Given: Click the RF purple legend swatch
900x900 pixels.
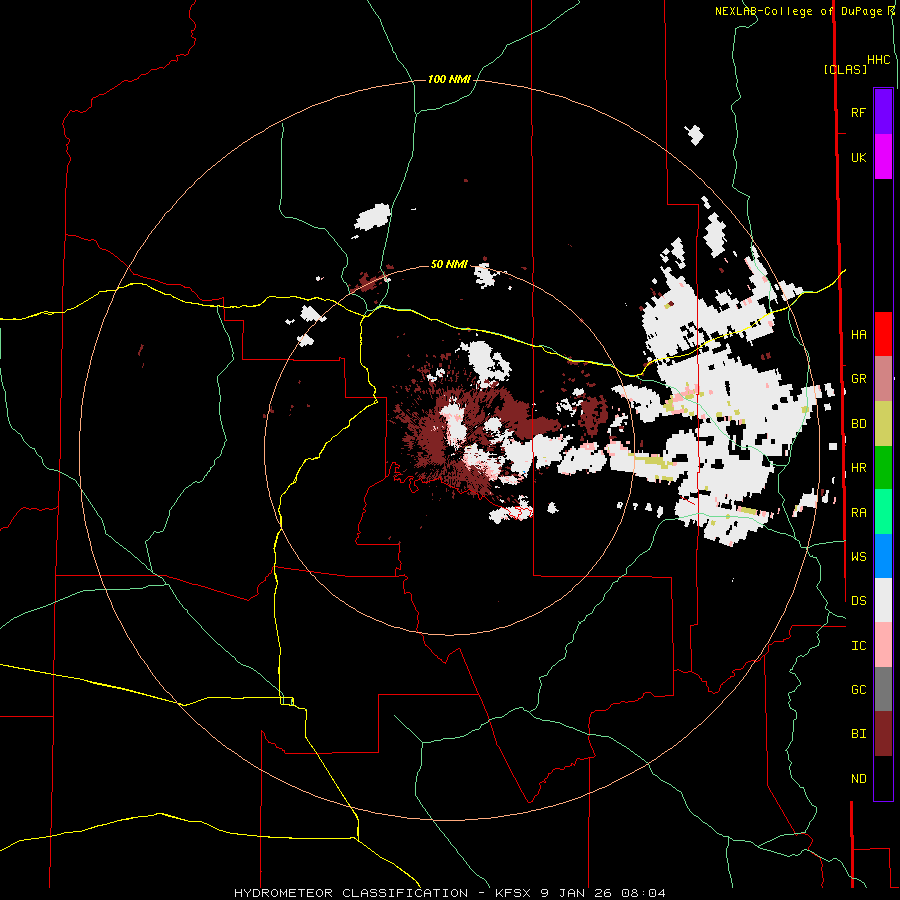Looking at the screenshot, I should [x=883, y=112].
